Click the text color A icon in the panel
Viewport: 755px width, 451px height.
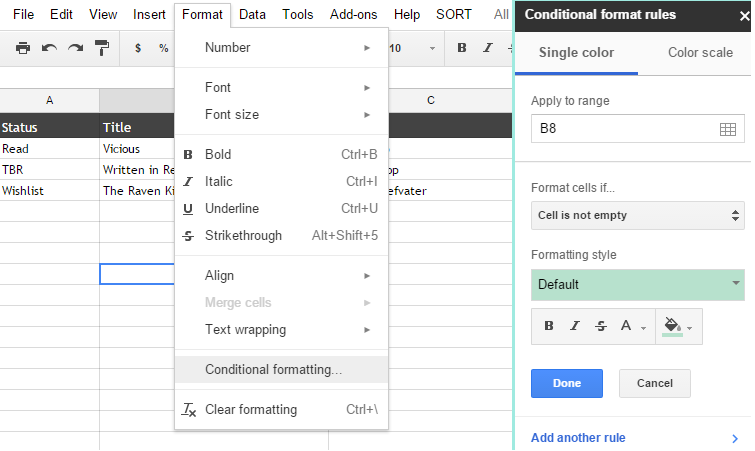point(626,325)
